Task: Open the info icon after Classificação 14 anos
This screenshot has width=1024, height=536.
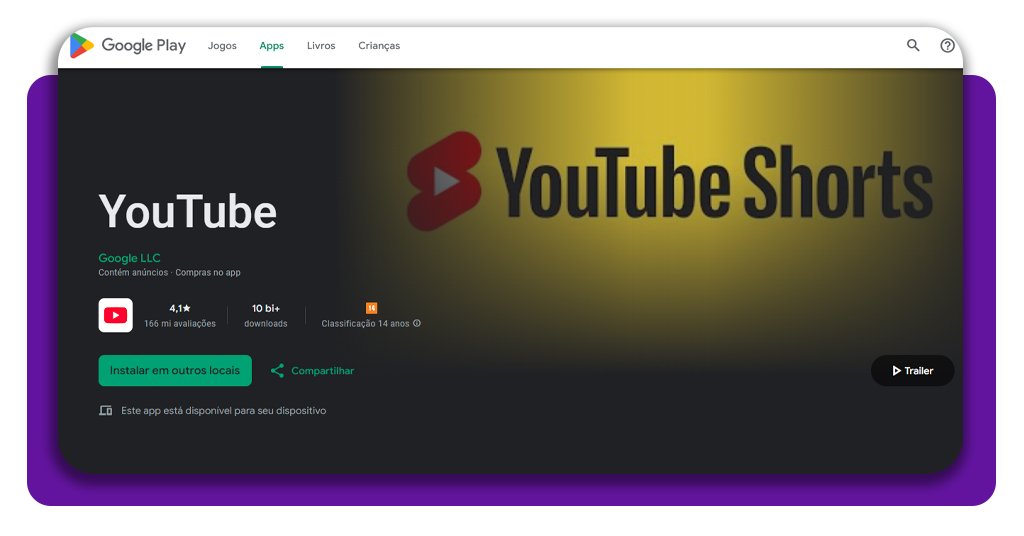Action: pos(417,324)
